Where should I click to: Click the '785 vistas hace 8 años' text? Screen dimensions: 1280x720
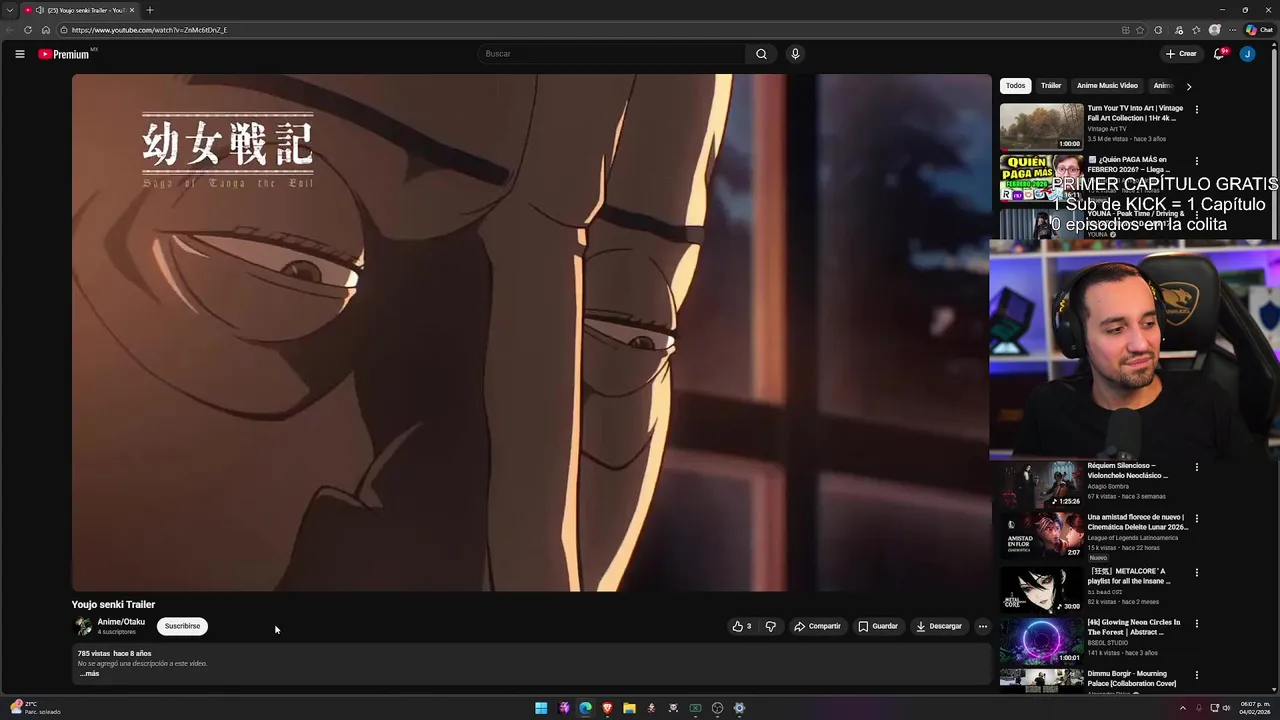click(x=114, y=654)
